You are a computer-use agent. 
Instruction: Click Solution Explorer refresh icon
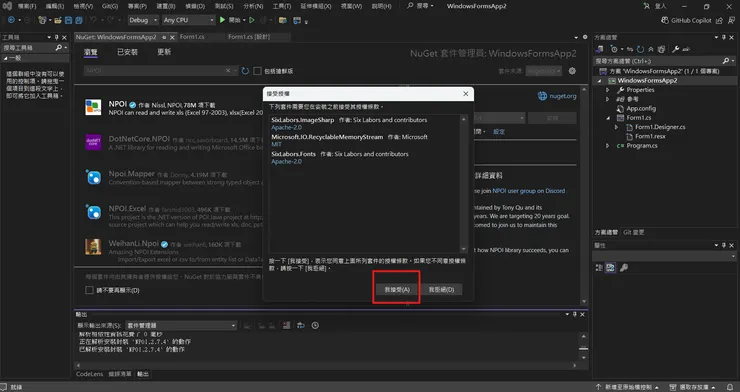640,49
